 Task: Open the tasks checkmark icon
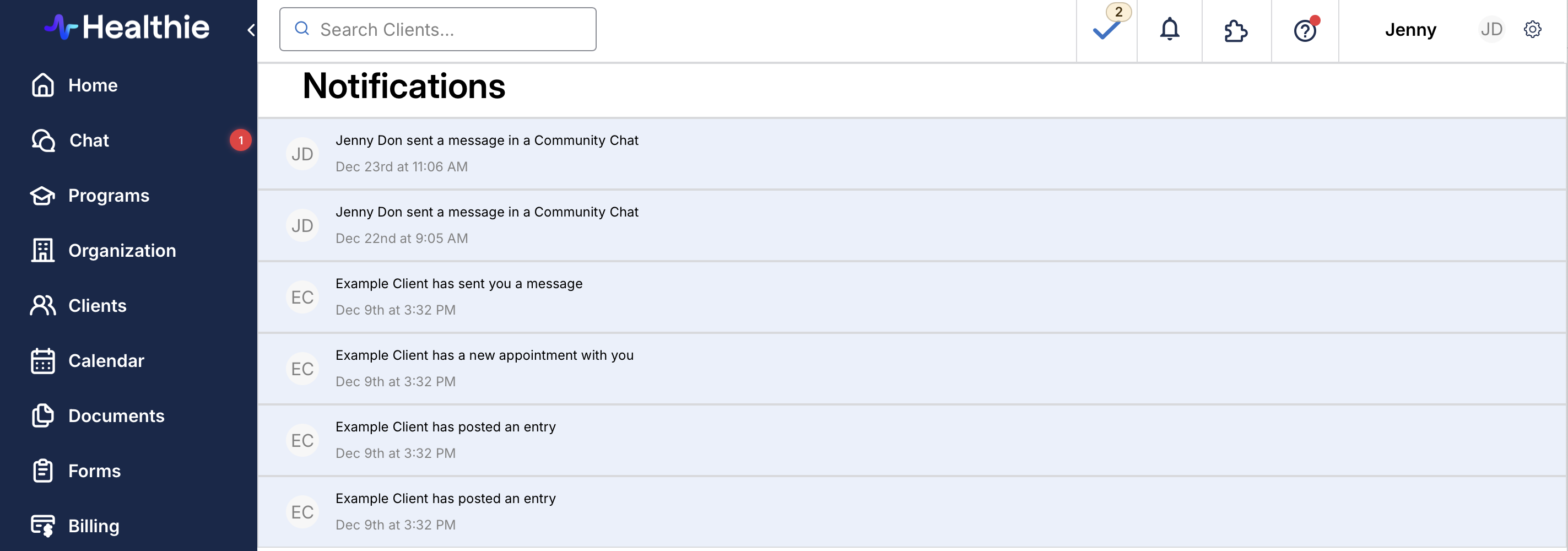pos(1105,30)
